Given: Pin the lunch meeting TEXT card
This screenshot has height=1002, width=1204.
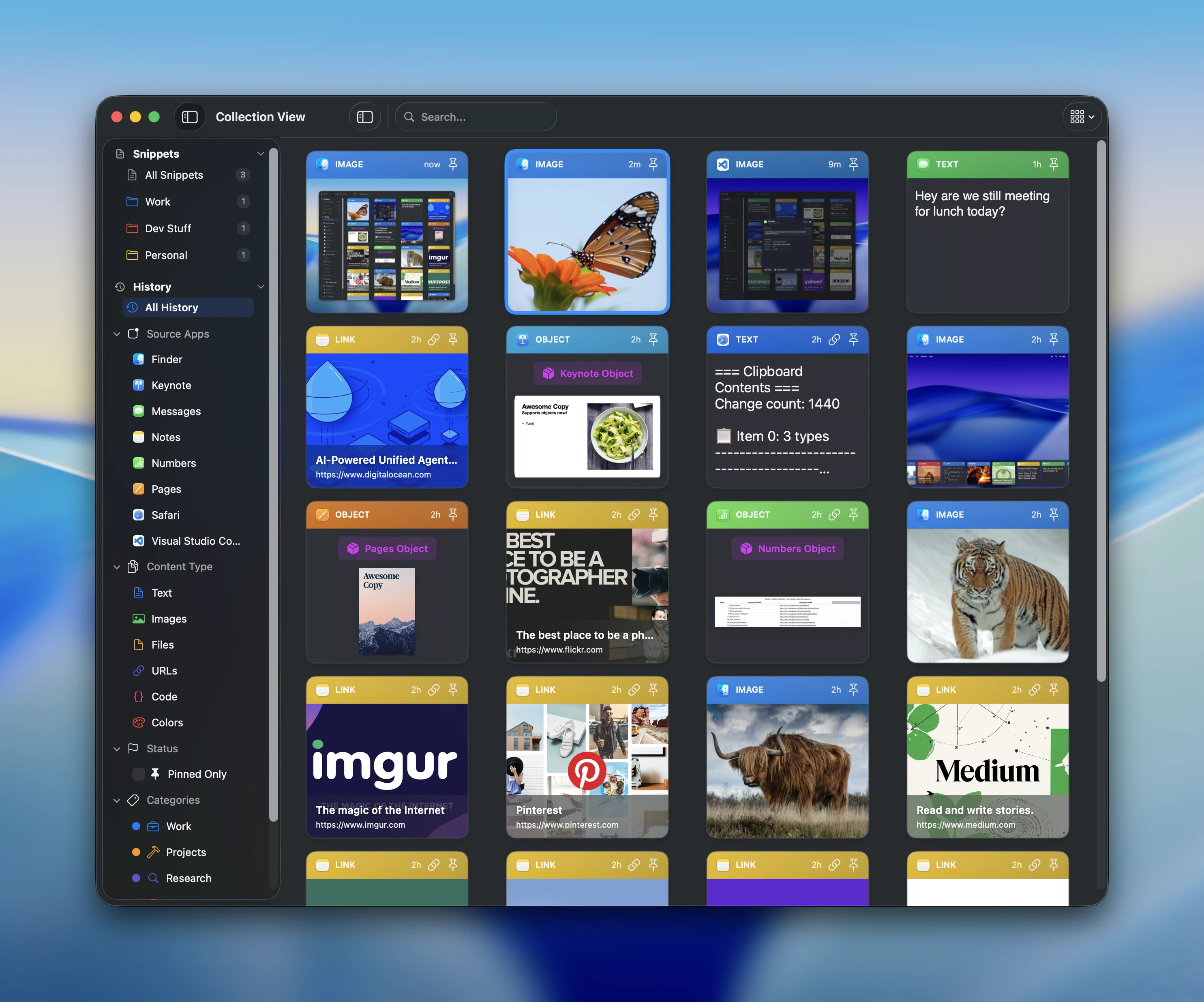Looking at the screenshot, I should tap(1053, 165).
